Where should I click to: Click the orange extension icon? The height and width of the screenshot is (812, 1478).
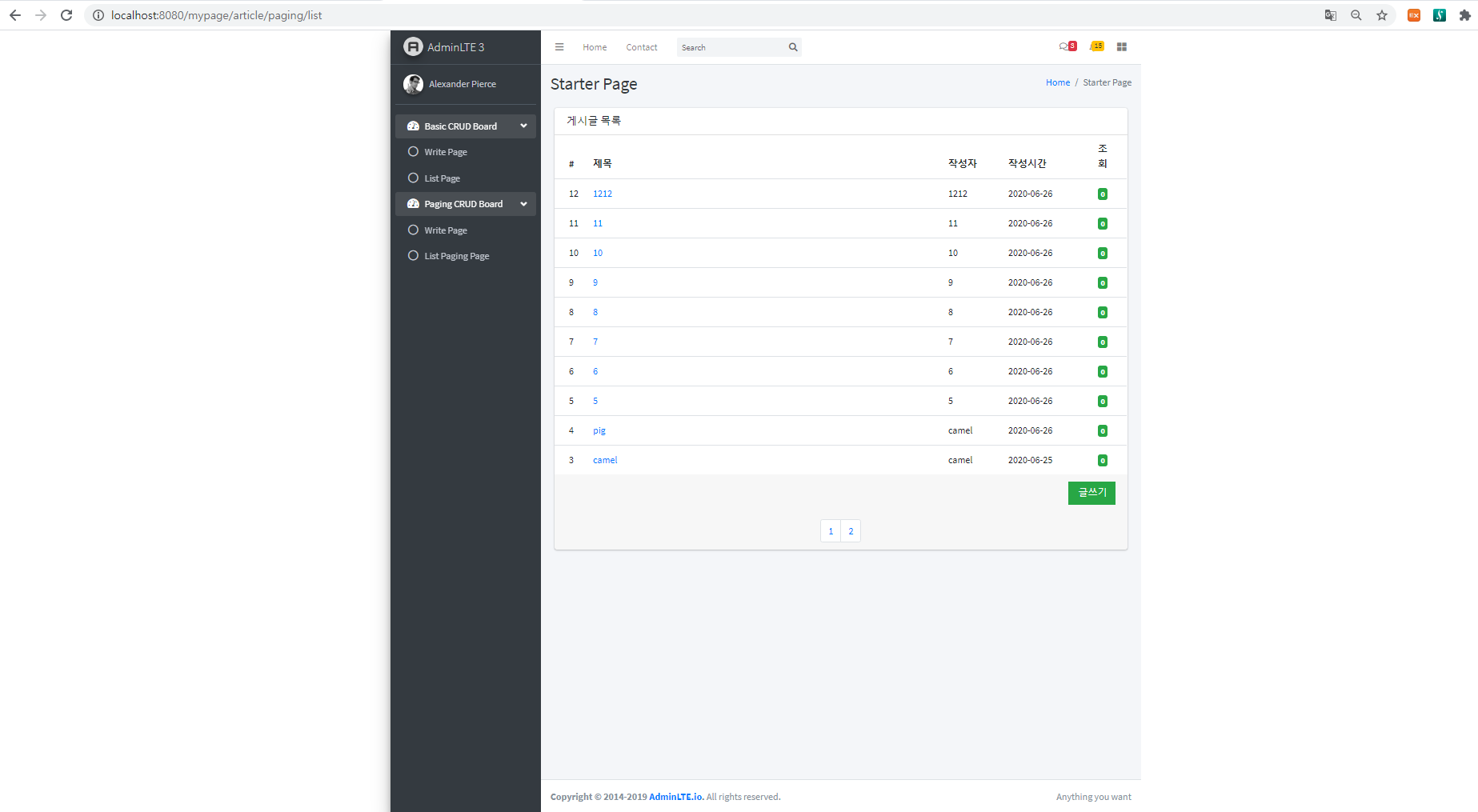coord(1414,15)
